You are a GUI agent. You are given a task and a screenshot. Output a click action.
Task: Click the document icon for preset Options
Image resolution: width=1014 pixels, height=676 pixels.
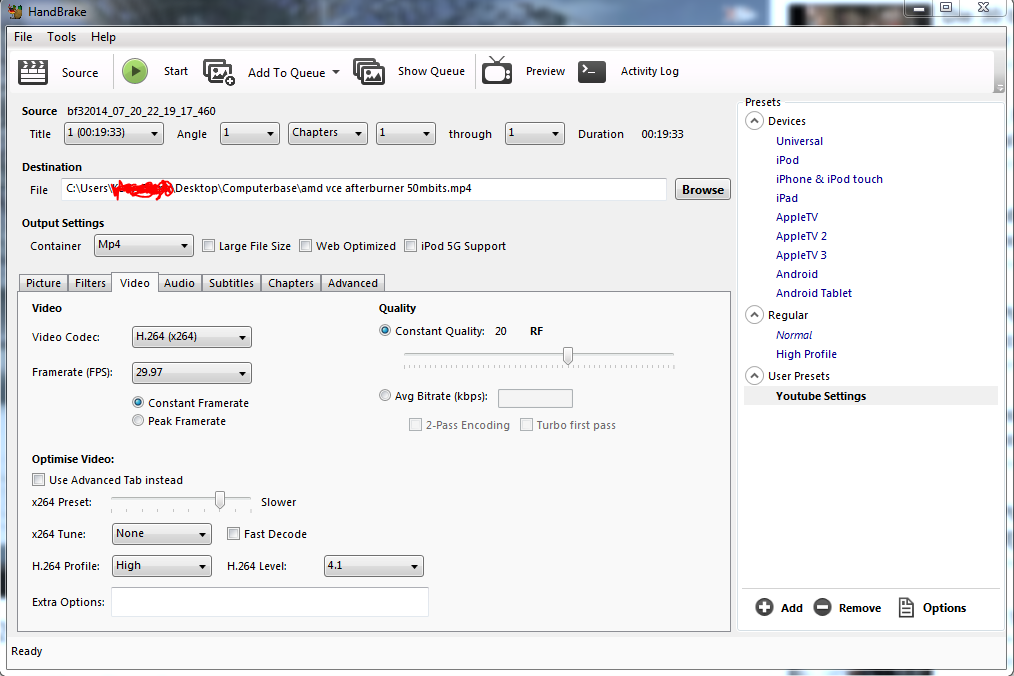click(906, 607)
